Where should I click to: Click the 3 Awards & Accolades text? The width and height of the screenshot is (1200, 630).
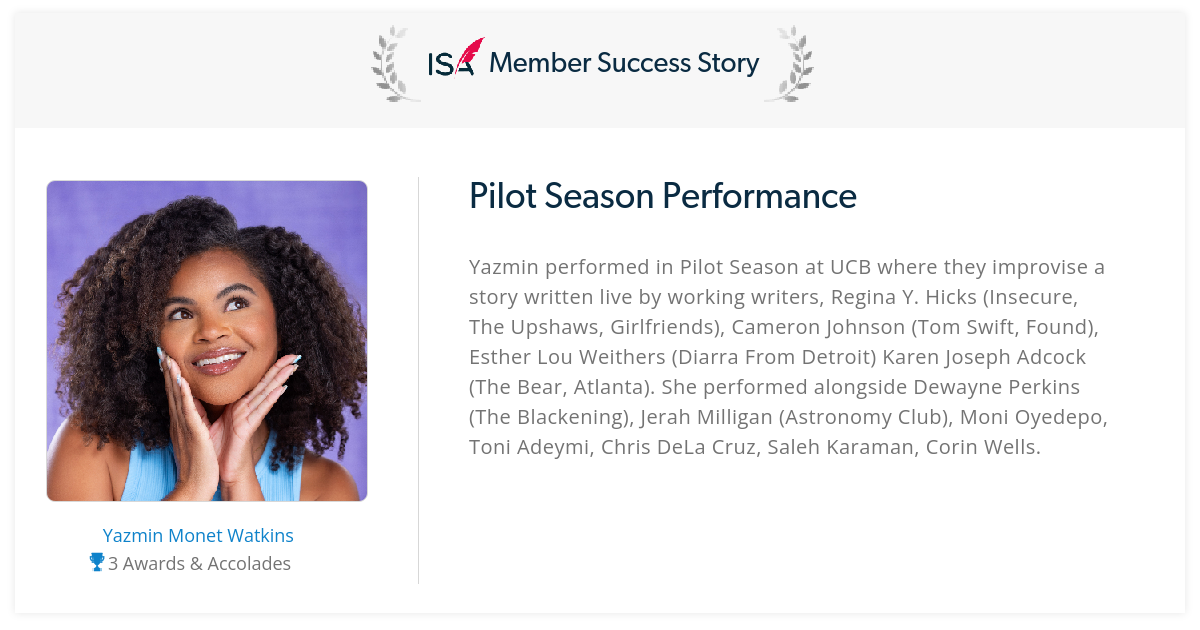click(199, 563)
